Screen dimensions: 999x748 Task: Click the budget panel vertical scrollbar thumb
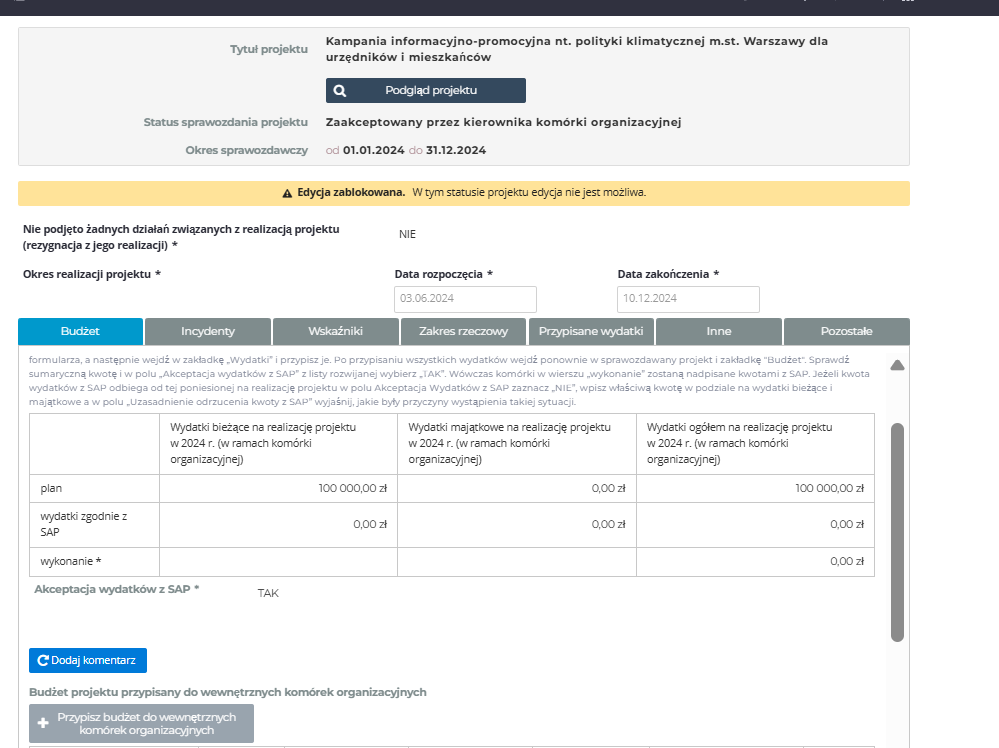pyautogui.click(x=897, y=530)
